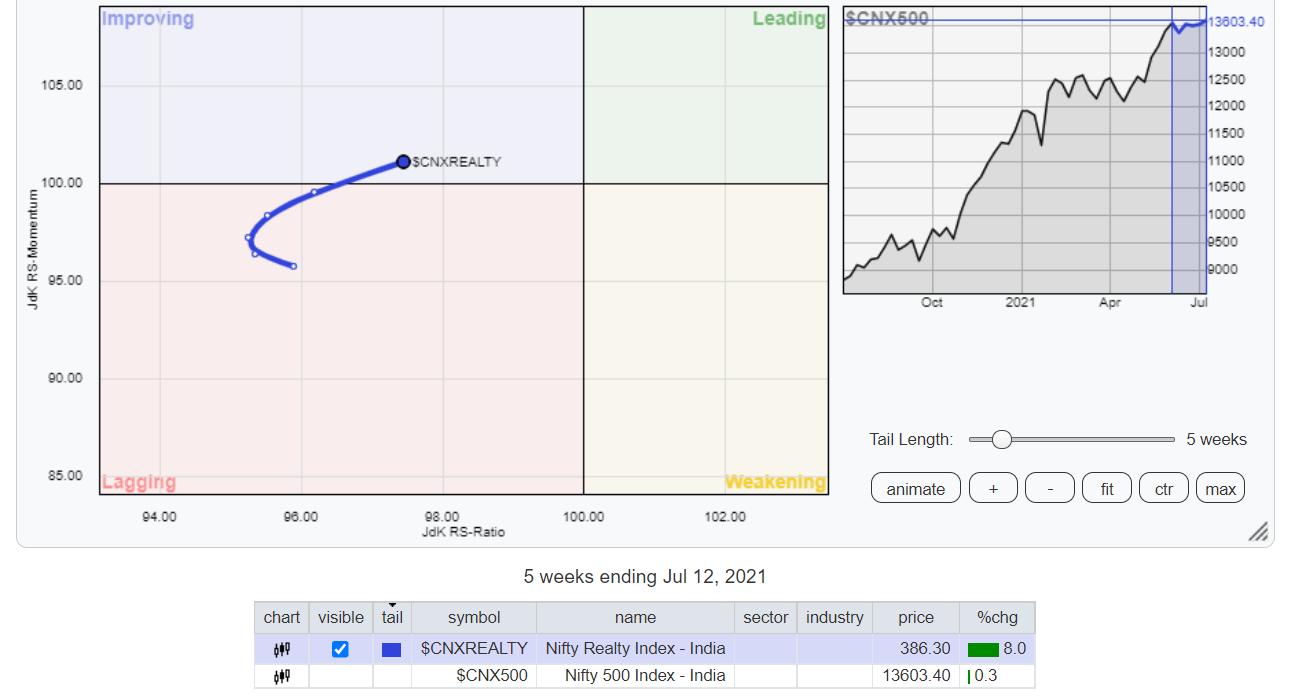Sort table by the tail column header
The width and height of the screenshot is (1290, 699).
[x=392, y=618]
